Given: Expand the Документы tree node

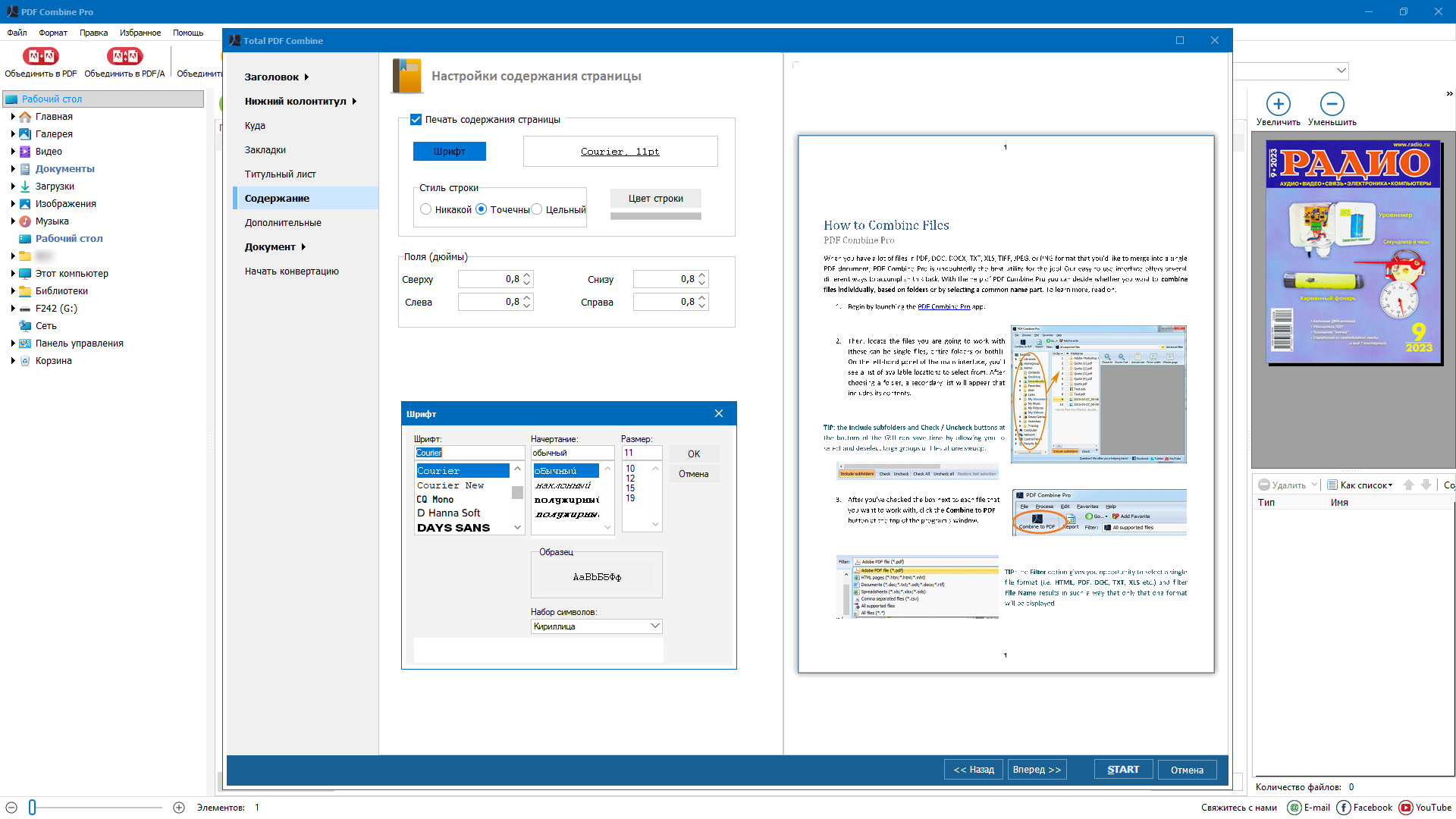Looking at the screenshot, I should click(13, 169).
